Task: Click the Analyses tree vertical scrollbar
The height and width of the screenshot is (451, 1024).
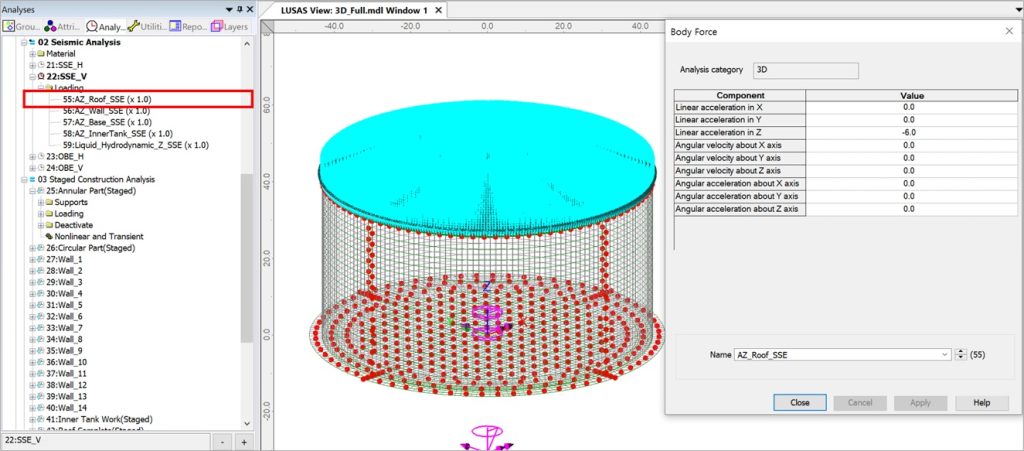Action: tap(247, 260)
